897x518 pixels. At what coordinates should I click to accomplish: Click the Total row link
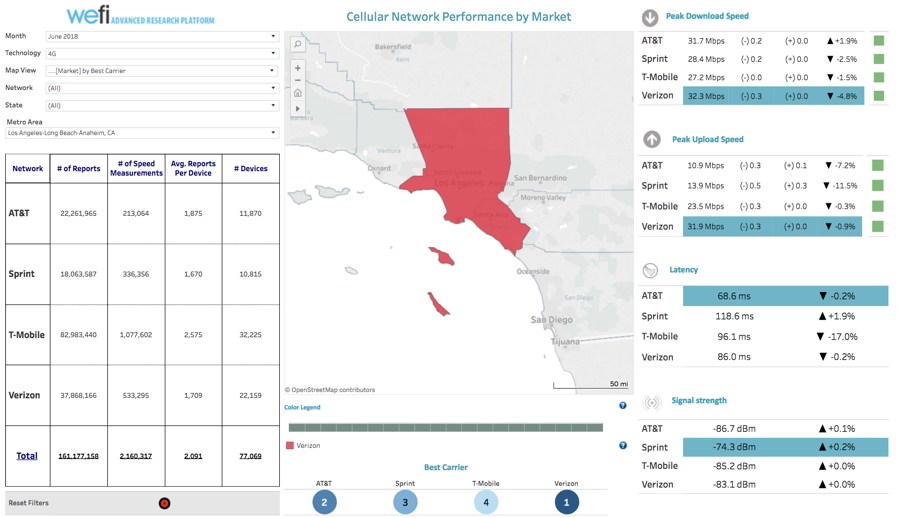coord(27,456)
